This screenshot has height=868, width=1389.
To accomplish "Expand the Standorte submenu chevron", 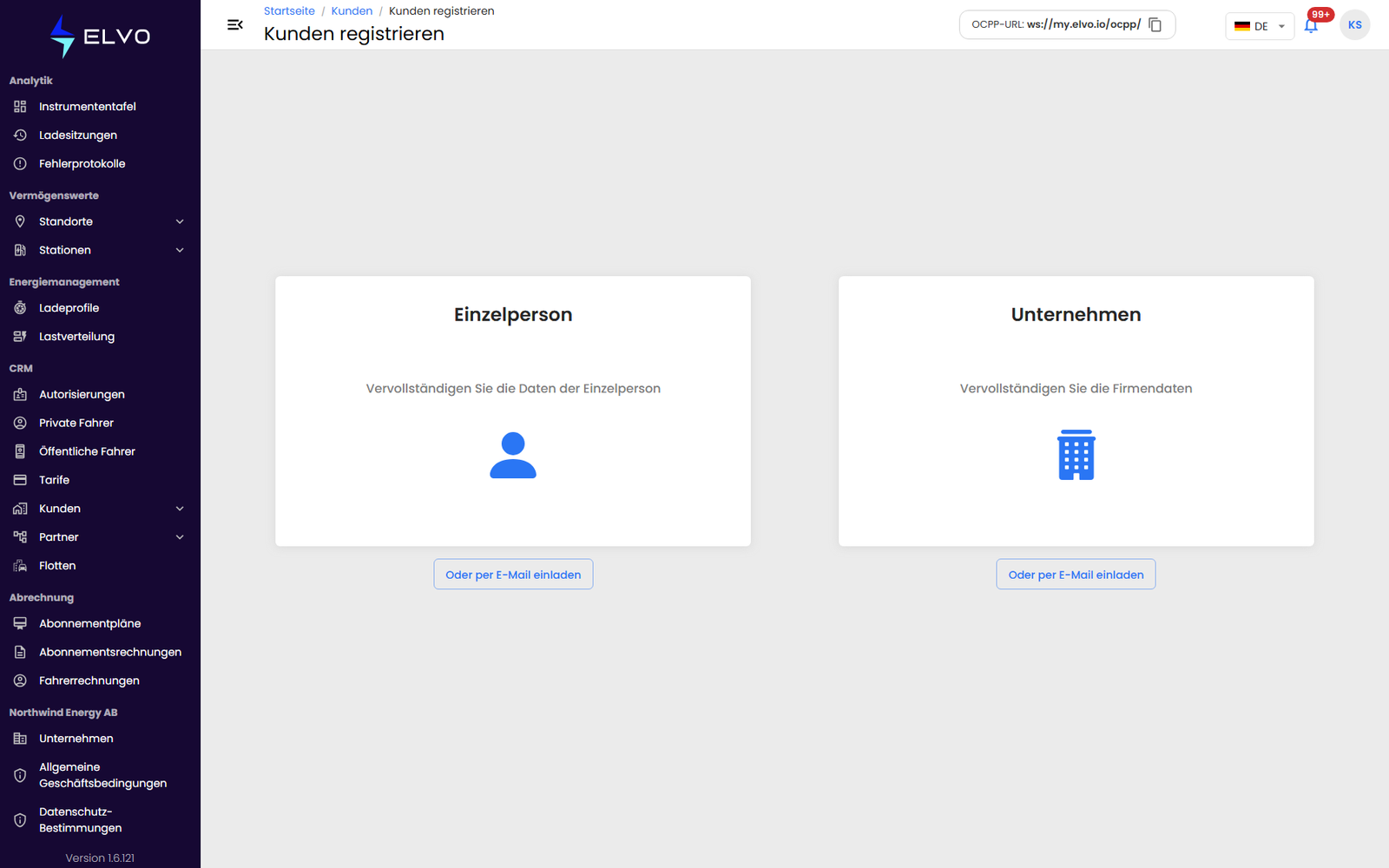I will click(x=180, y=221).
